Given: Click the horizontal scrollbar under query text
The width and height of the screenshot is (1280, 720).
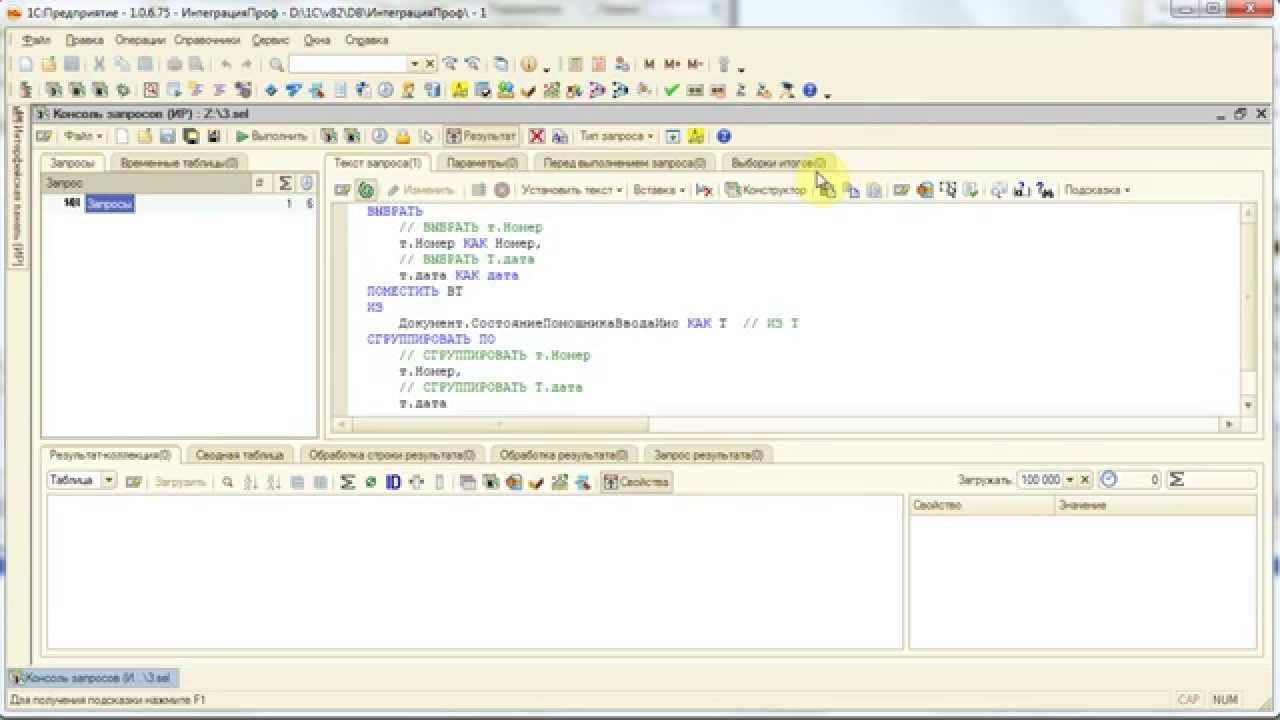Looking at the screenshot, I should coord(785,424).
